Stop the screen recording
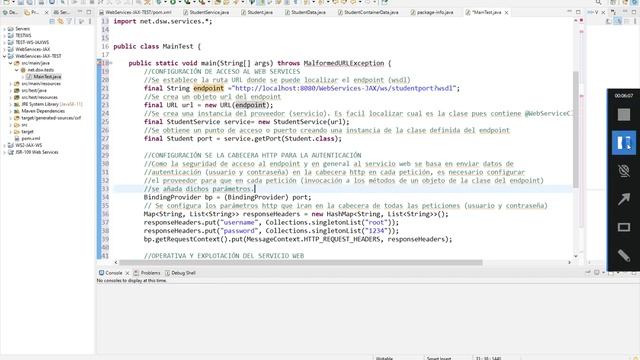Screen dimensions: 640x360 point(624,115)
